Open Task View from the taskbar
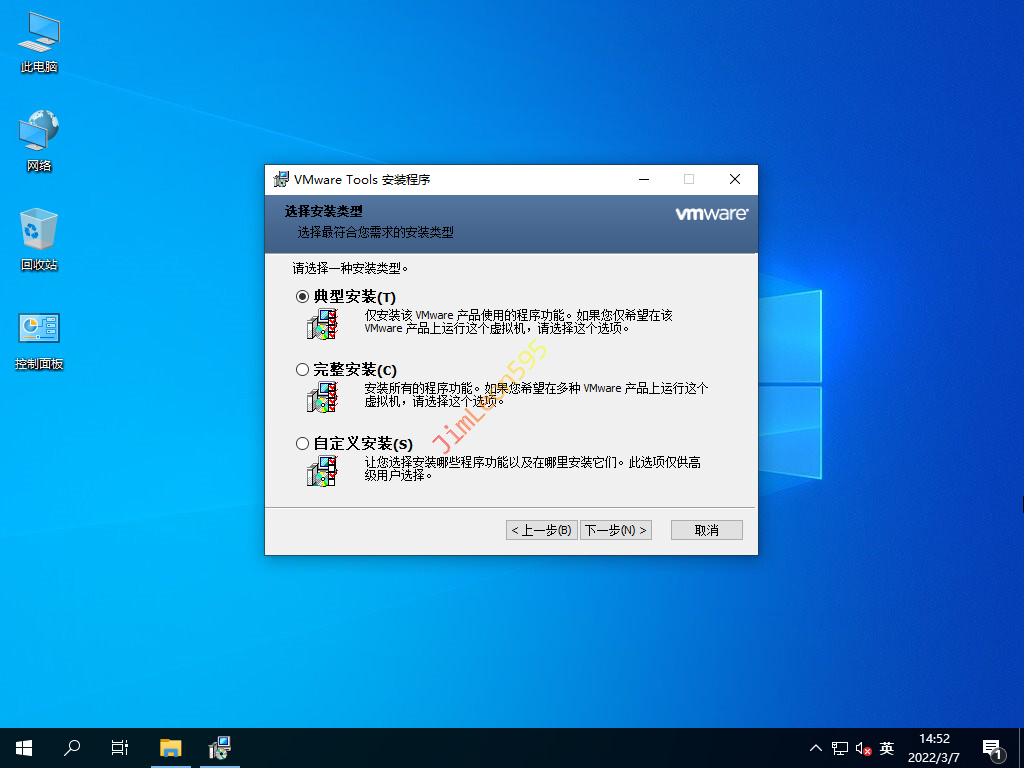The image size is (1024, 768). 120,747
